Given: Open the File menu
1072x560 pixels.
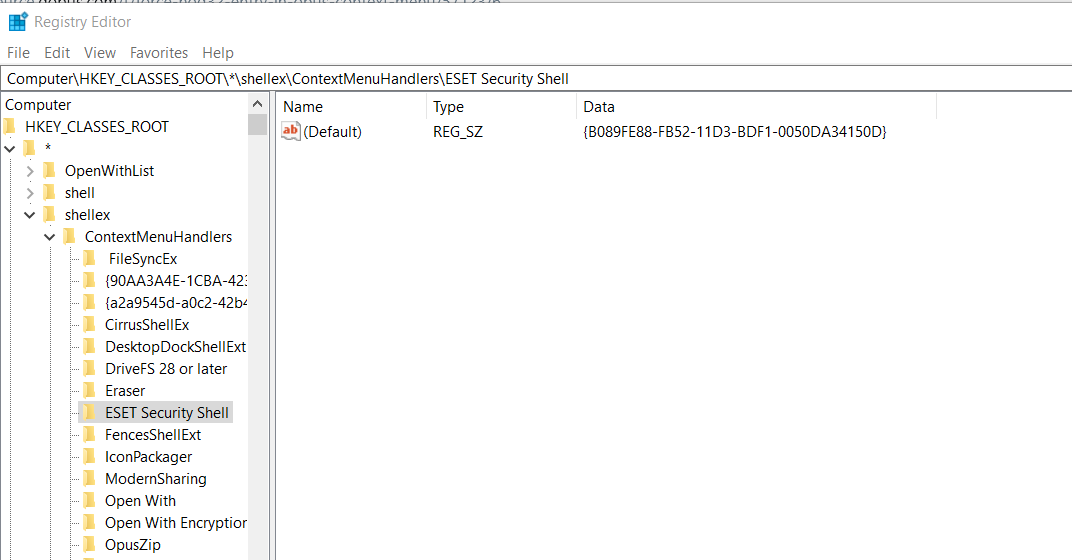Looking at the screenshot, I should coord(18,53).
